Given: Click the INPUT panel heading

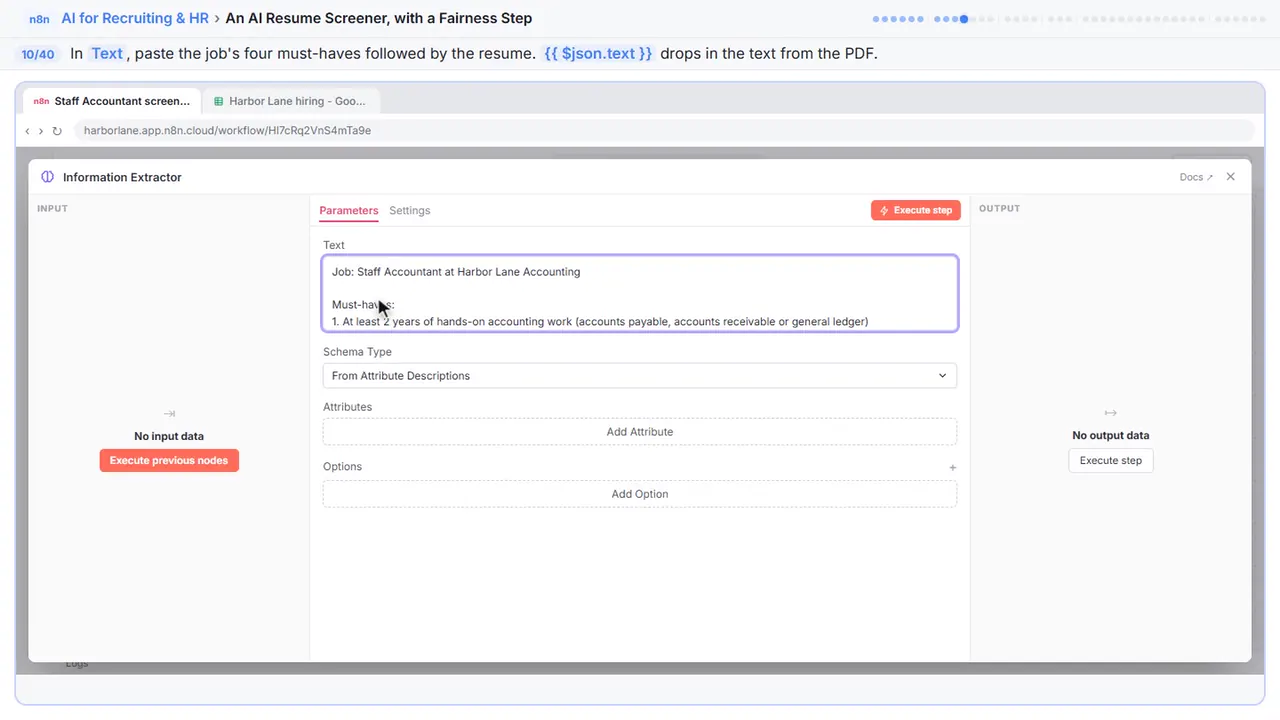Looking at the screenshot, I should coord(52,209).
